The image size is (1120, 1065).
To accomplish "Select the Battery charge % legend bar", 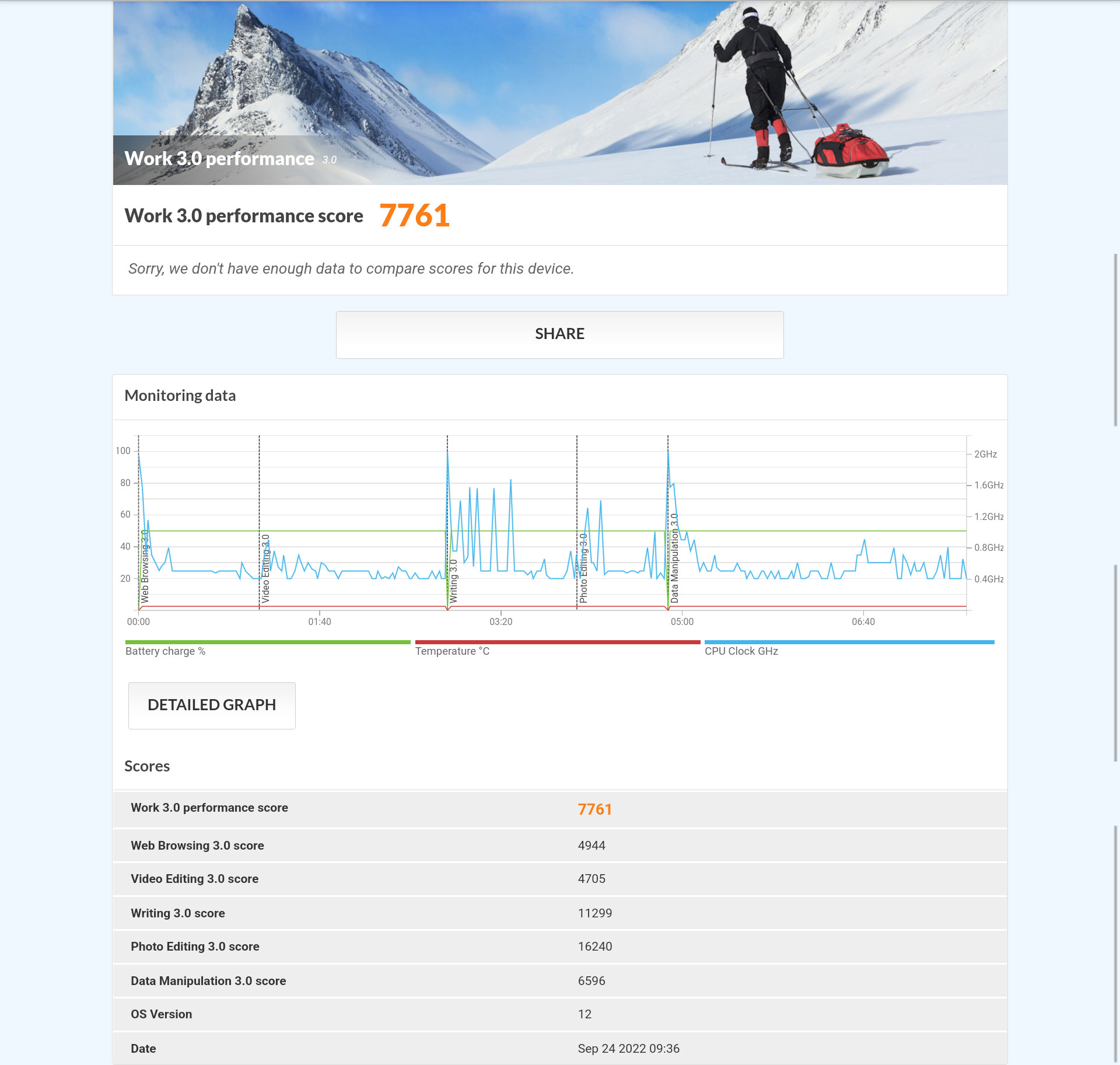I will (x=268, y=643).
